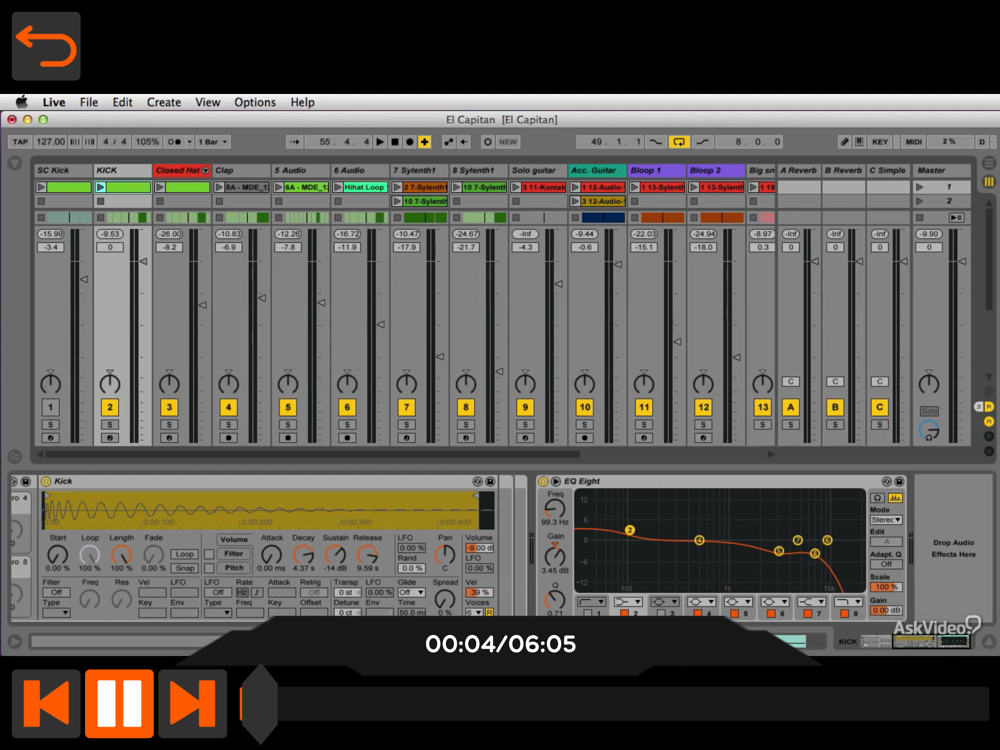Click the transport Play button
Screen dimensions: 1000x750
click(380, 142)
